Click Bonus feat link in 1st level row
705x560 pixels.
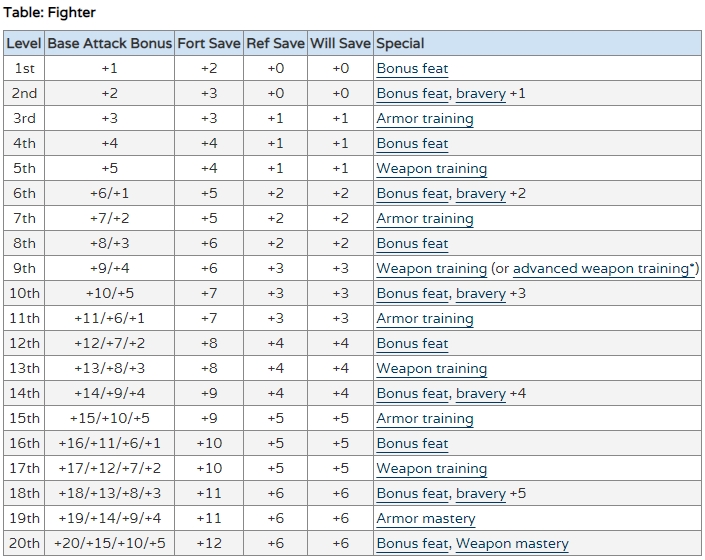(412, 69)
